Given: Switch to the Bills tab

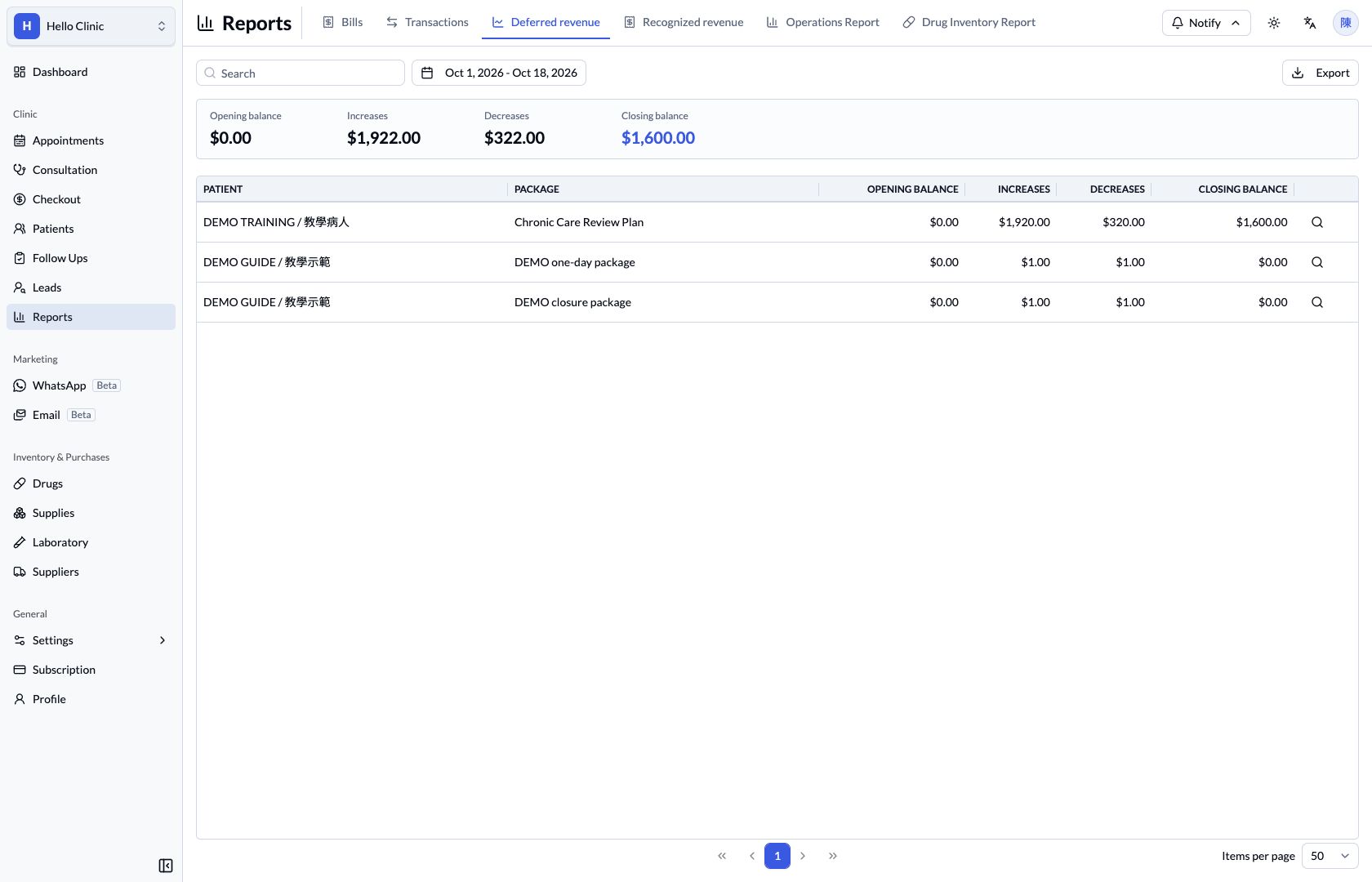Looking at the screenshot, I should [342, 22].
